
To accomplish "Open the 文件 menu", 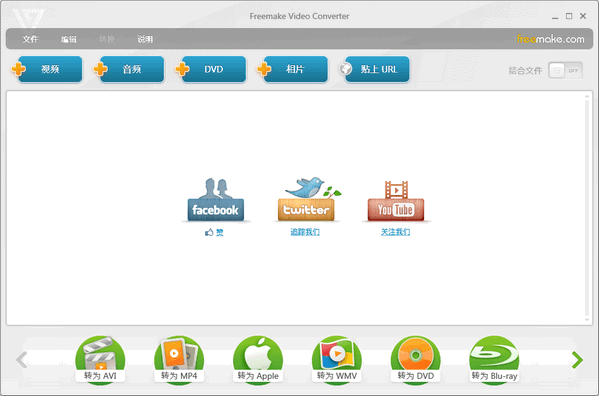I will pyautogui.click(x=30, y=39).
